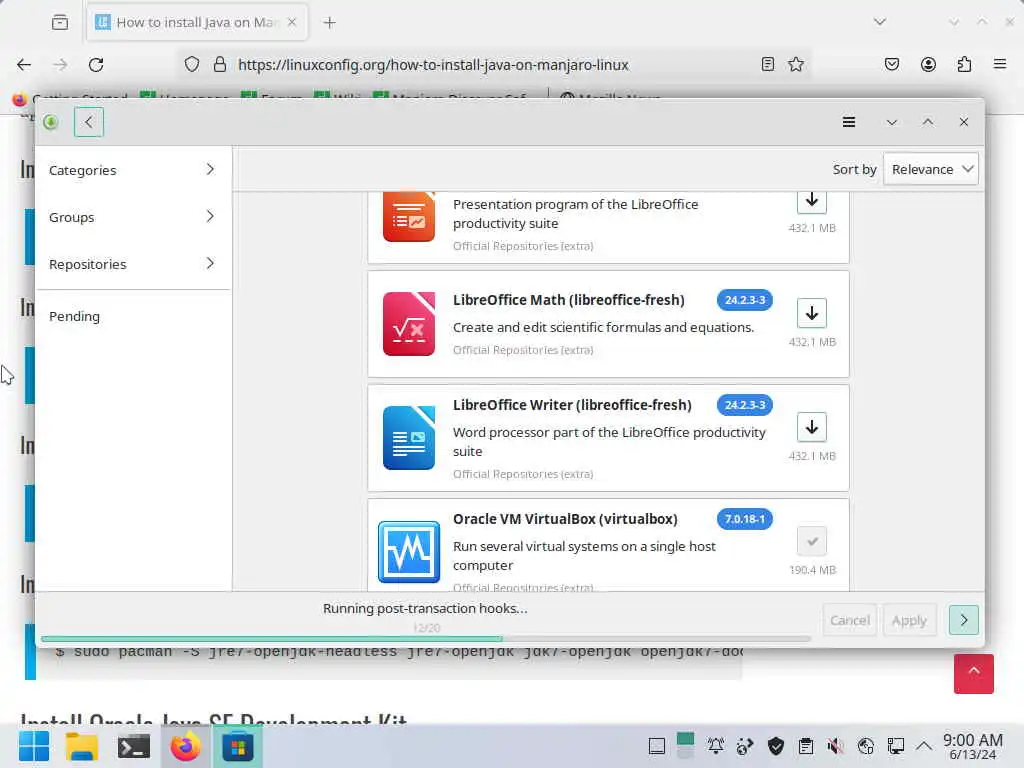Image resolution: width=1024 pixels, height=768 pixels.
Task: Show hidden system tray icons
Action: 923,746
